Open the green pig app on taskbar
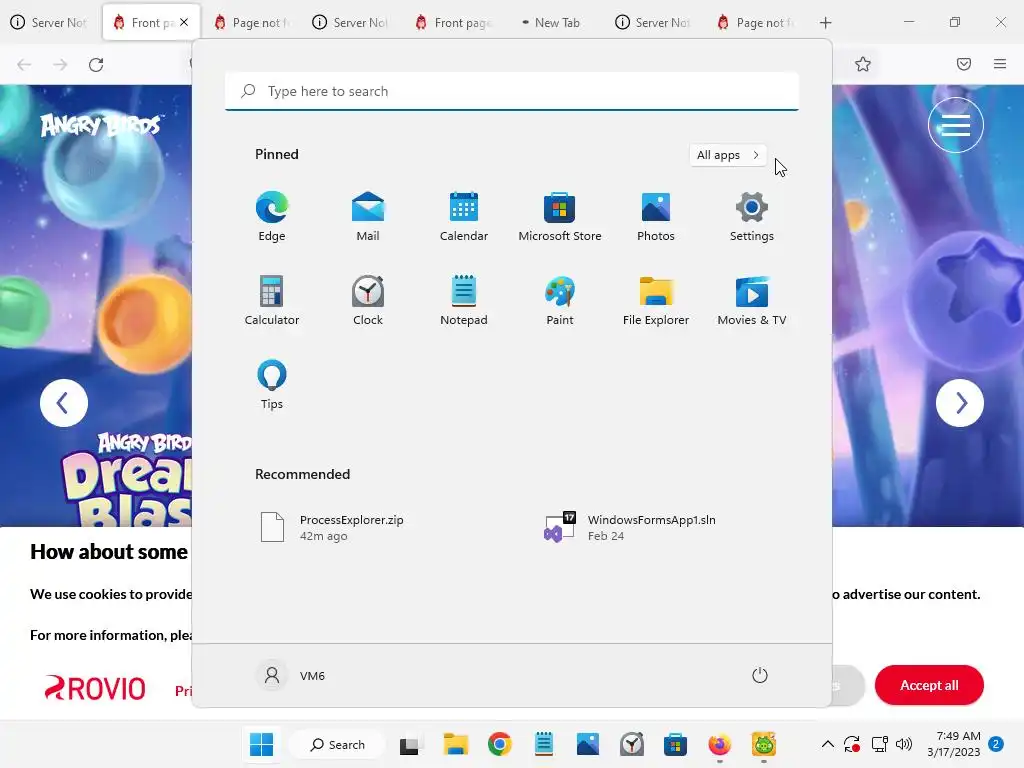Screen dimensions: 1024x768 pyautogui.click(x=763, y=744)
